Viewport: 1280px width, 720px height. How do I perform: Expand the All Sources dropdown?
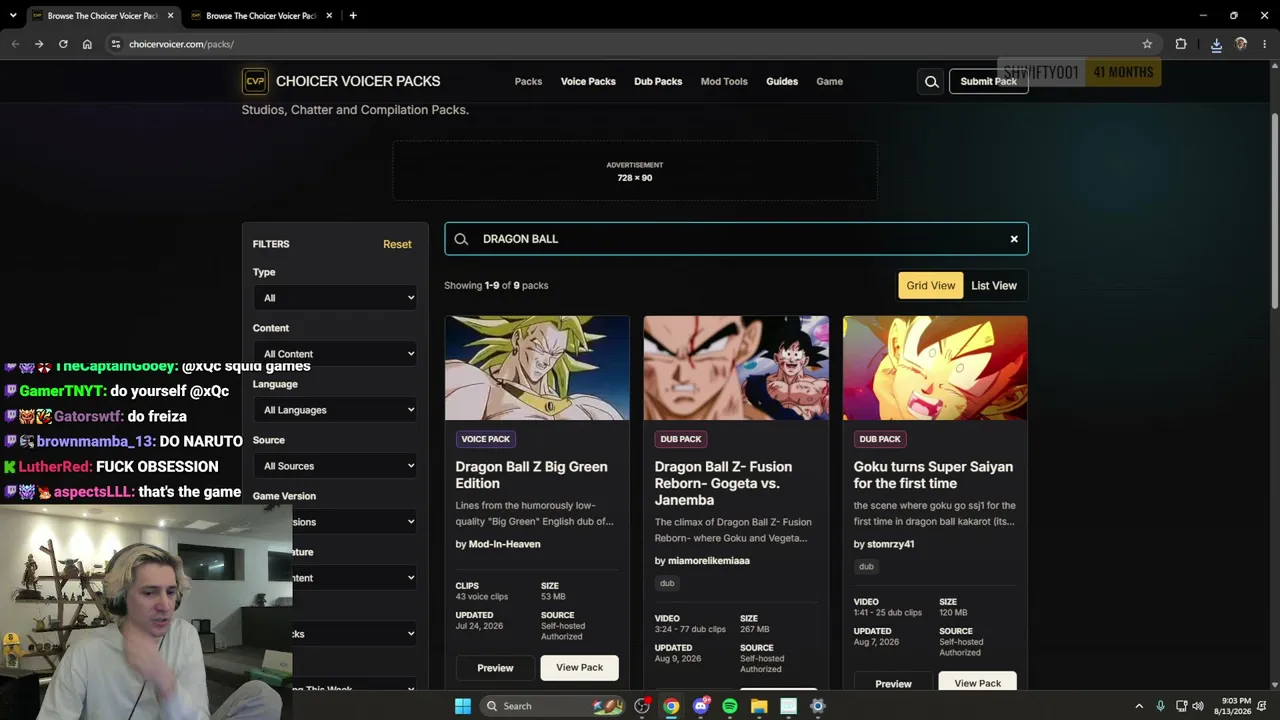click(x=335, y=466)
